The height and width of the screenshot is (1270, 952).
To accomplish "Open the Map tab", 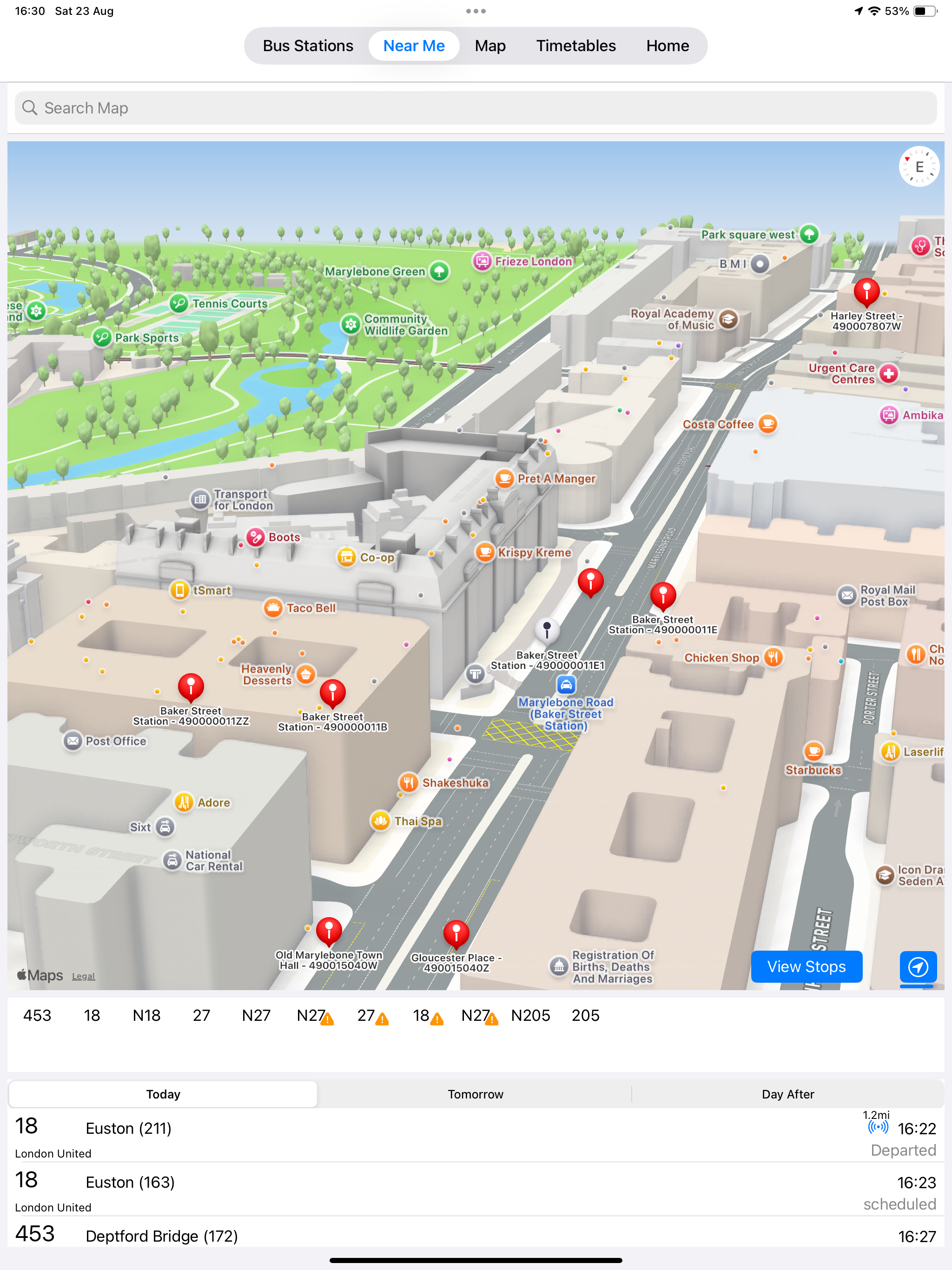I will pos(490,46).
